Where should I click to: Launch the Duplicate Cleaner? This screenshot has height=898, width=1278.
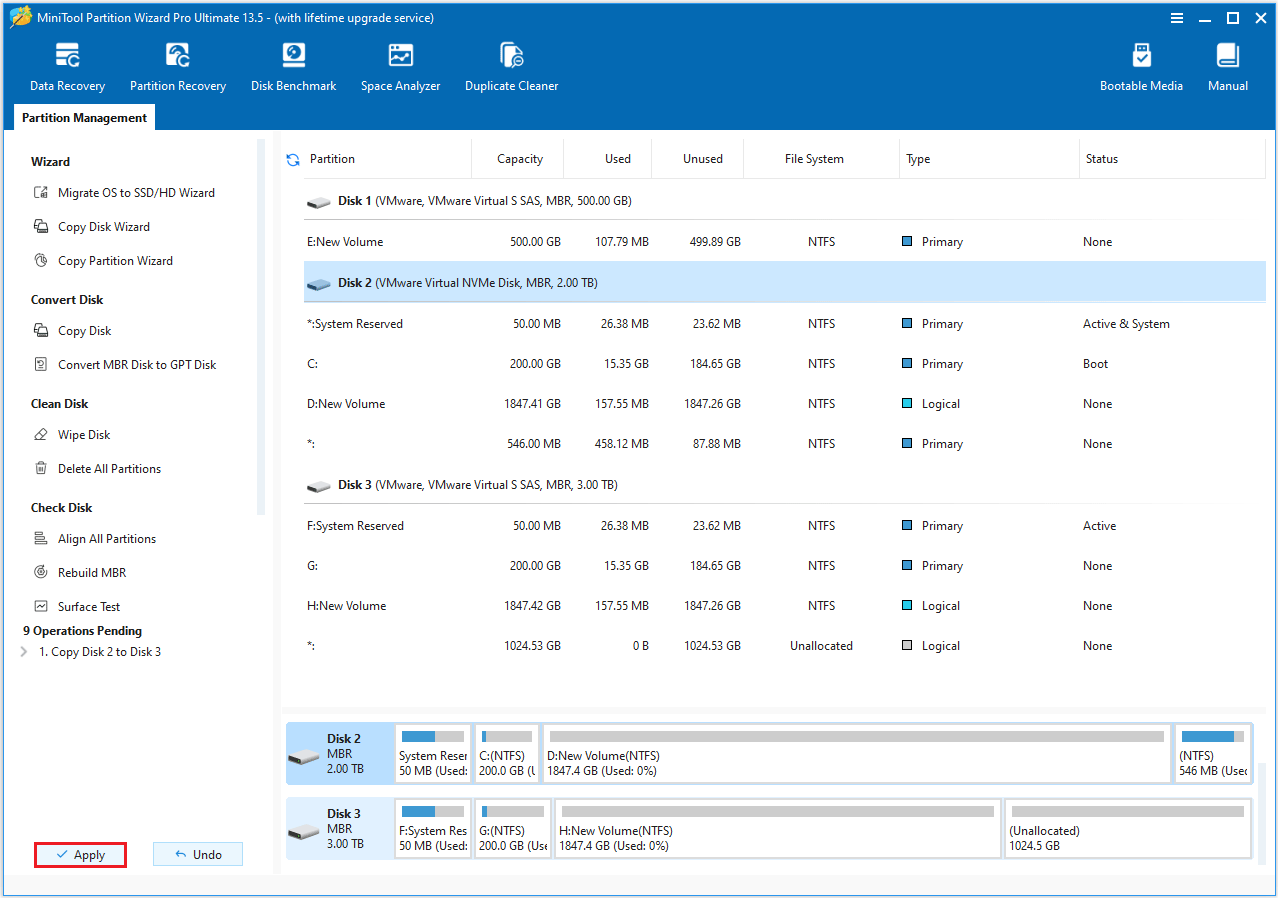511,65
